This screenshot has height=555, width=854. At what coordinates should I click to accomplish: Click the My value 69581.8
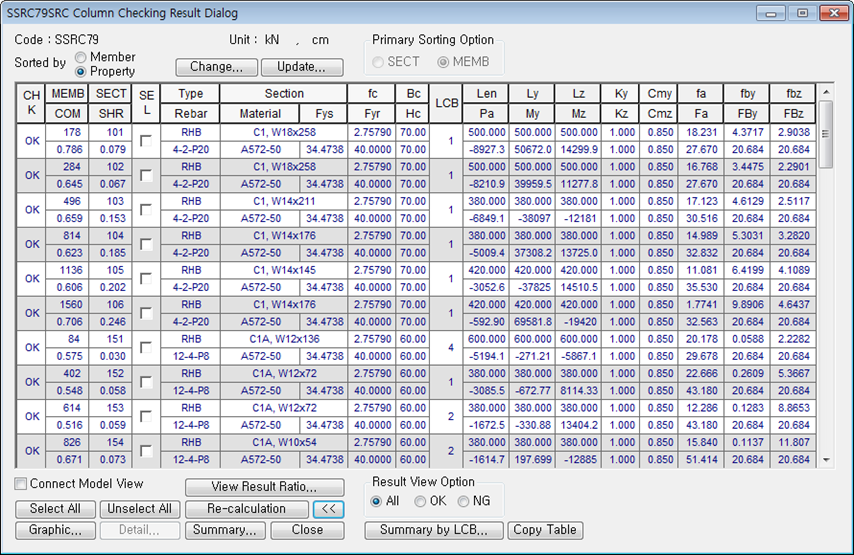click(x=532, y=322)
